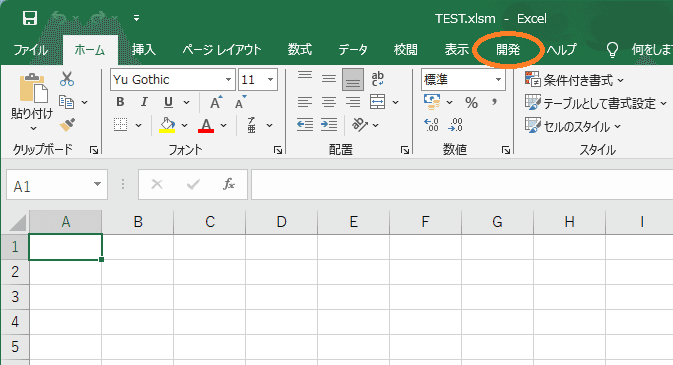Open the 校閲 tab
673x365 pixels.
tap(406, 50)
